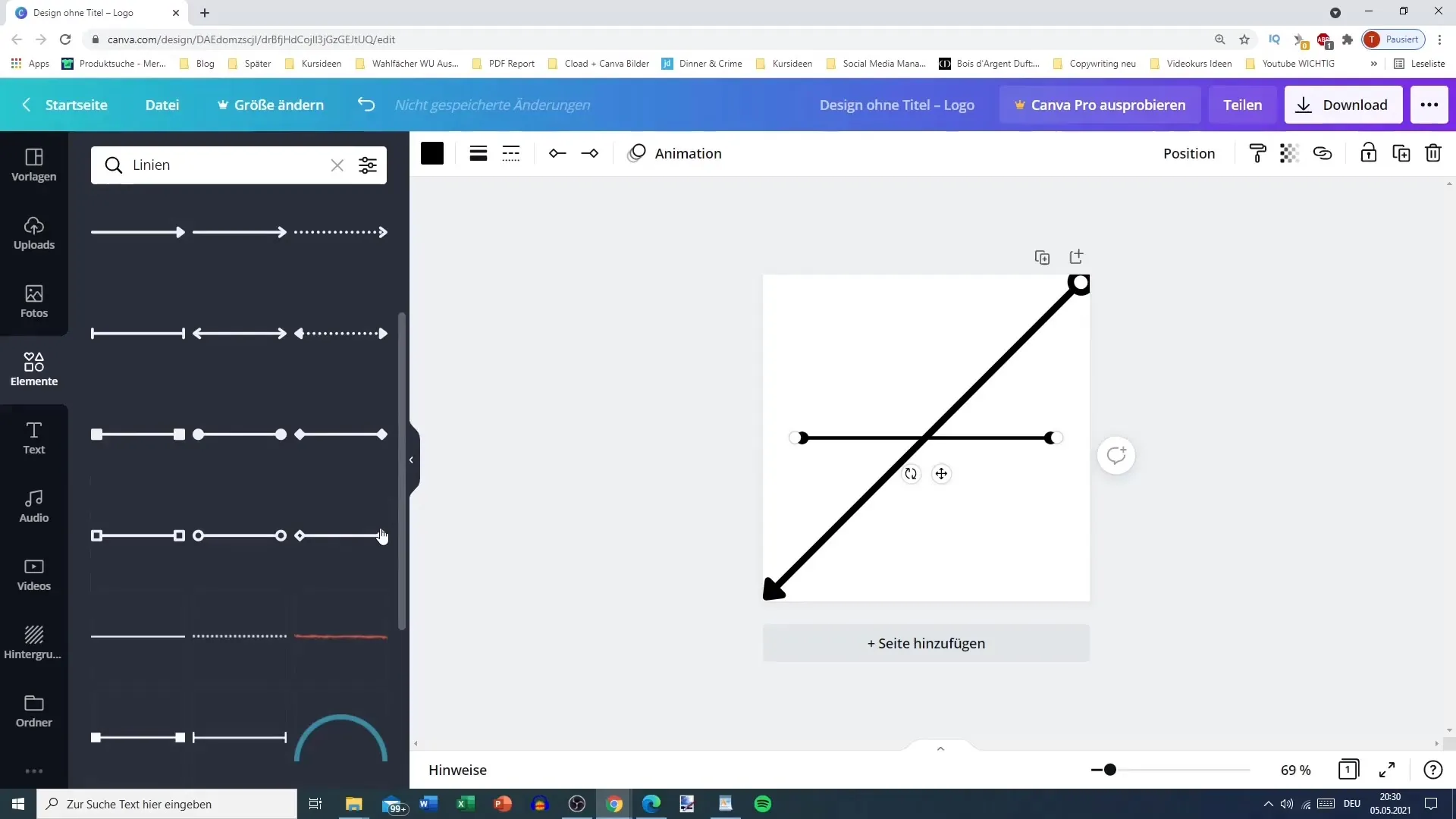Click Seite hinzufügen button
Image resolution: width=1456 pixels, height=819 pixels.
click(x=927, y=643)
